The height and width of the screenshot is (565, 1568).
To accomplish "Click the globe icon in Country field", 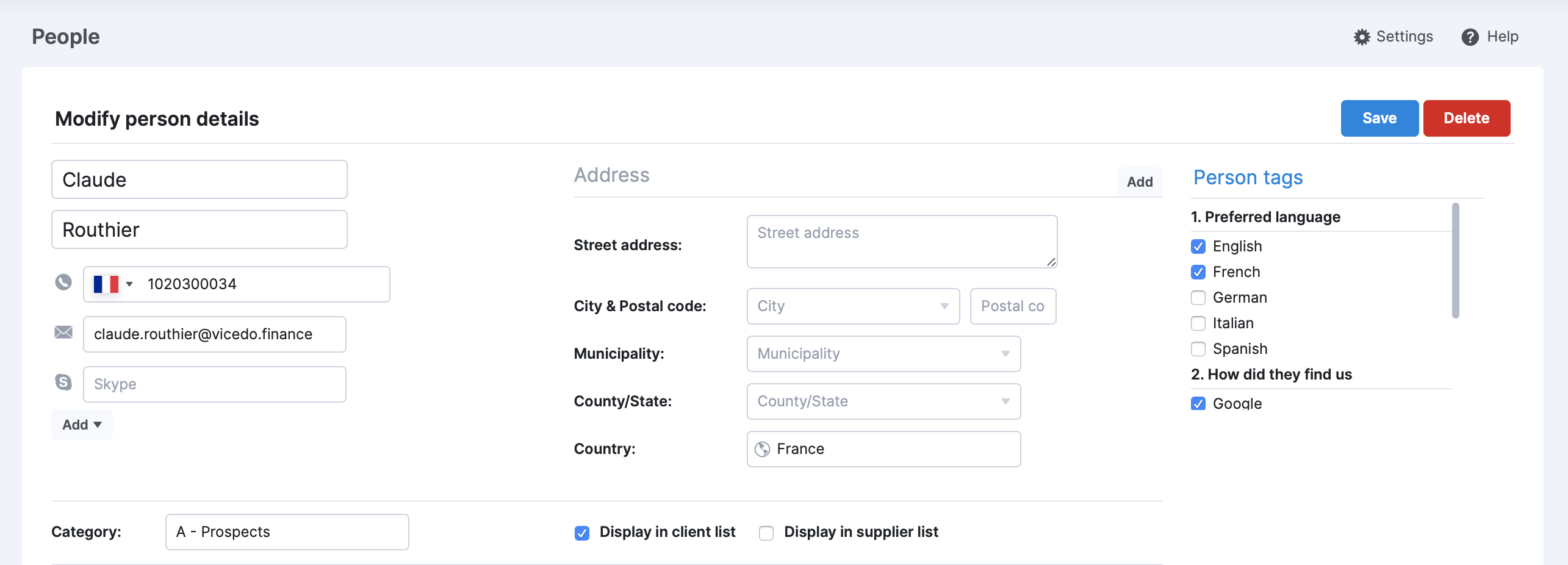I will coord(762,449).
